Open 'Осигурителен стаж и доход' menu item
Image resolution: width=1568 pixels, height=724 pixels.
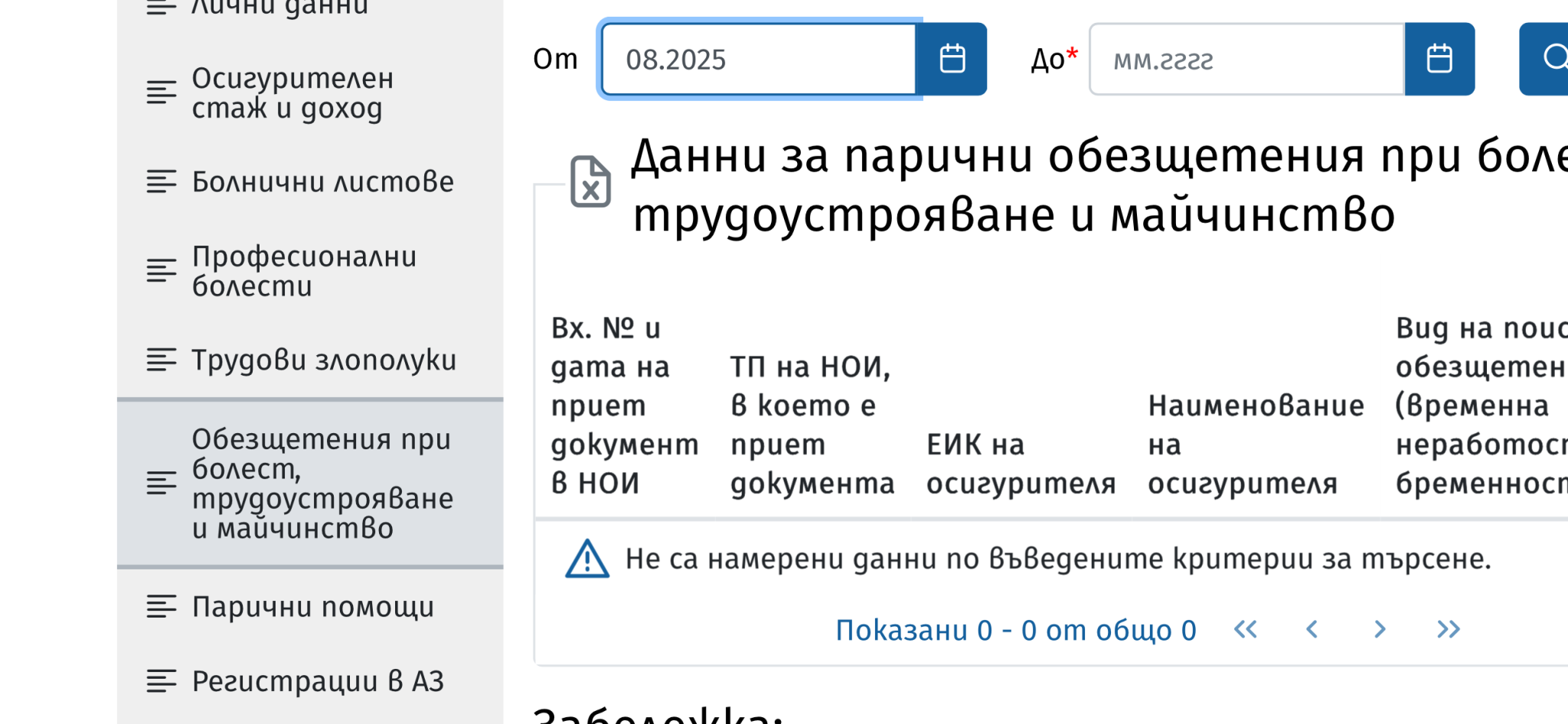(x=292, y=93)
